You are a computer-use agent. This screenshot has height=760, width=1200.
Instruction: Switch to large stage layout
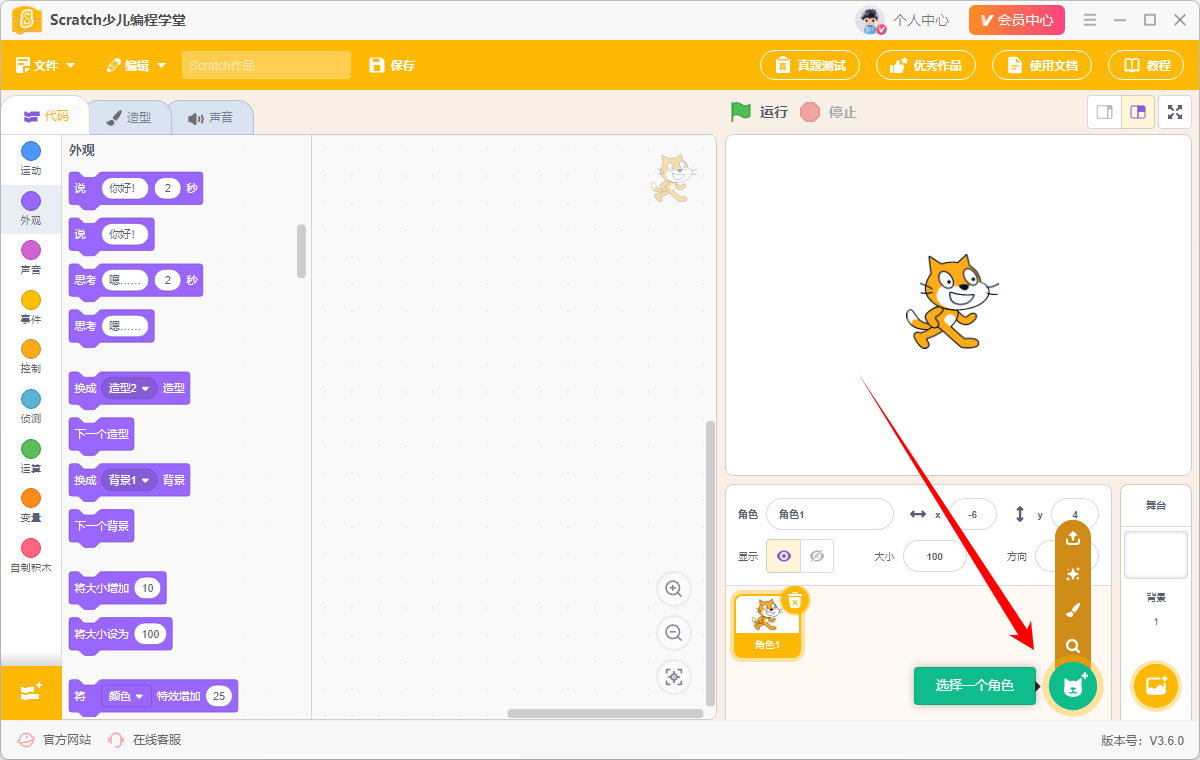1138,112
